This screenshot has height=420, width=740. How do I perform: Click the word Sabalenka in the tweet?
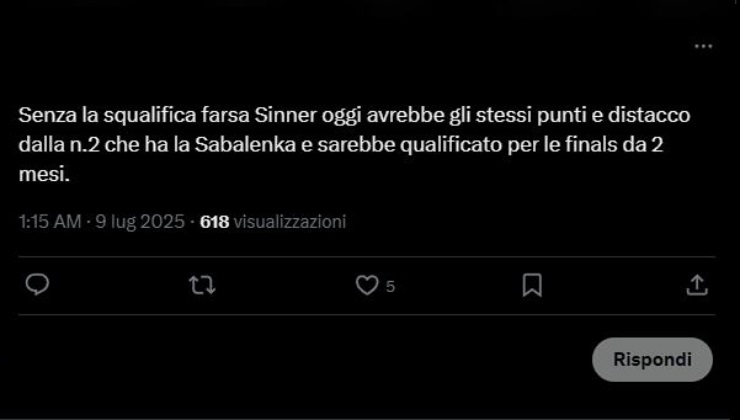[x=246, y=146]
